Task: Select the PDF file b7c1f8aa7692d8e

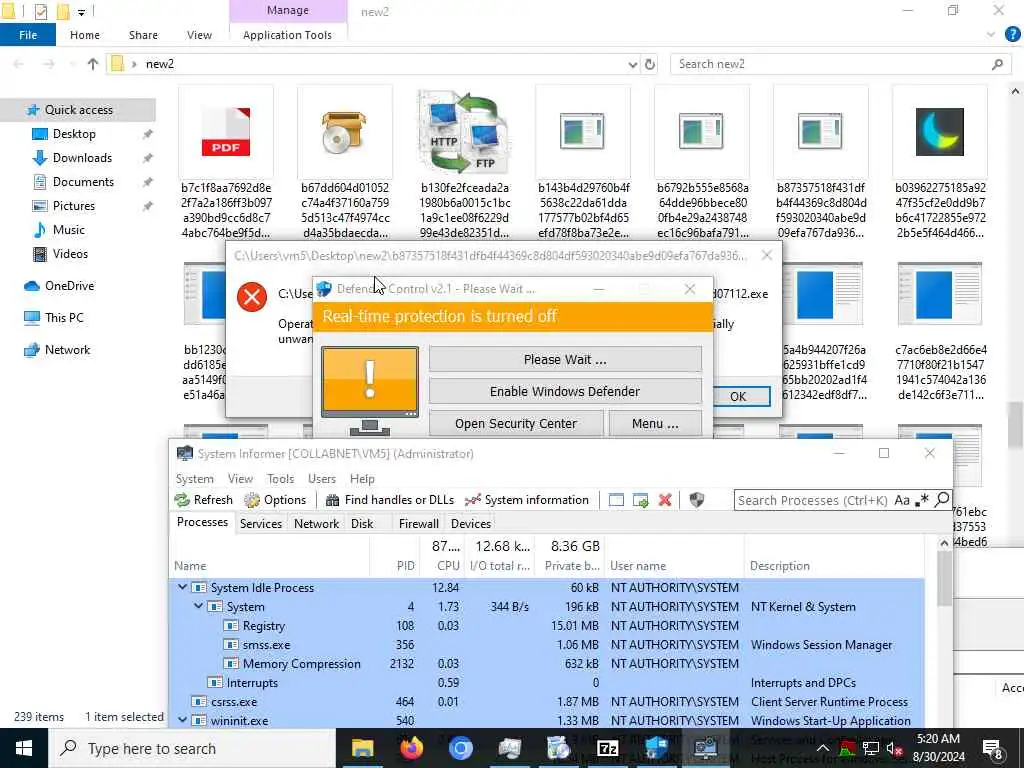Action: (226, 163)
